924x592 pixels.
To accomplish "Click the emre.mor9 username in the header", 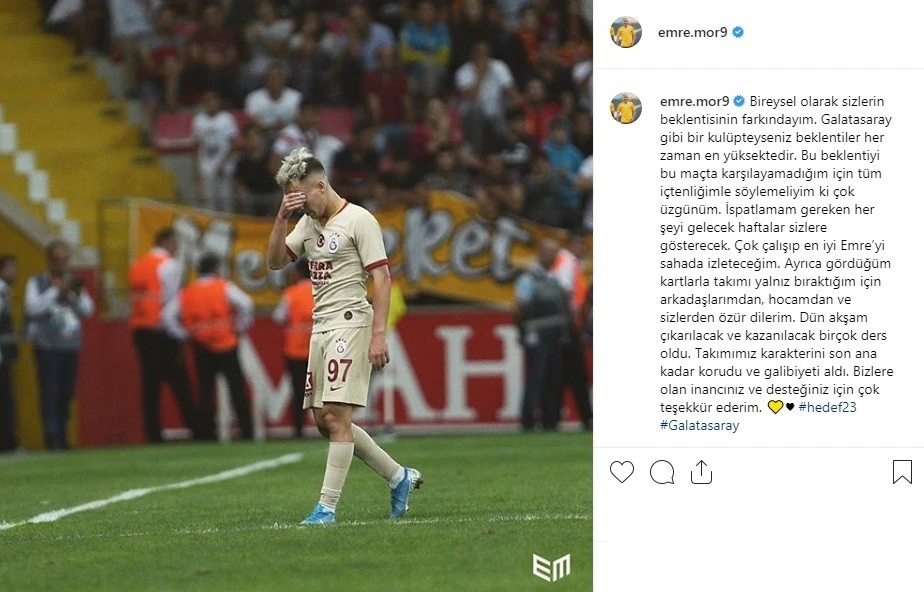I will (693, 32).
